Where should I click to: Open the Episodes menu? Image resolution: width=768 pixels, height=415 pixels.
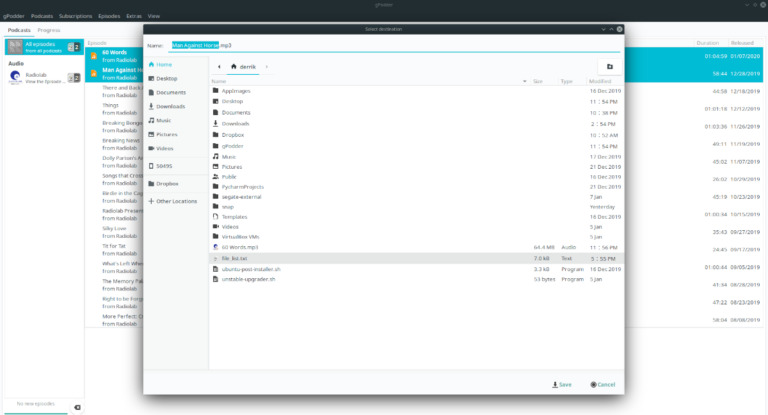pos(109,16)
